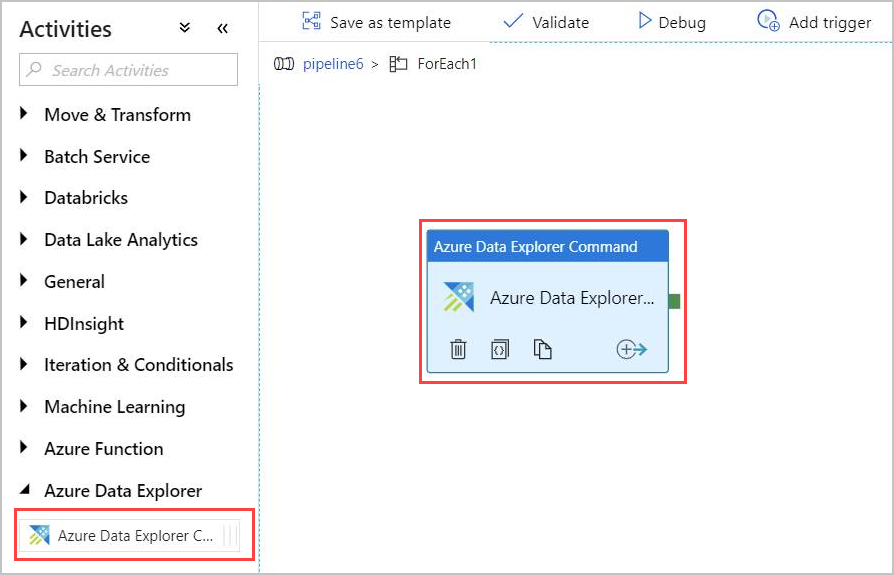Click Add trigger button text

[830, 23]
